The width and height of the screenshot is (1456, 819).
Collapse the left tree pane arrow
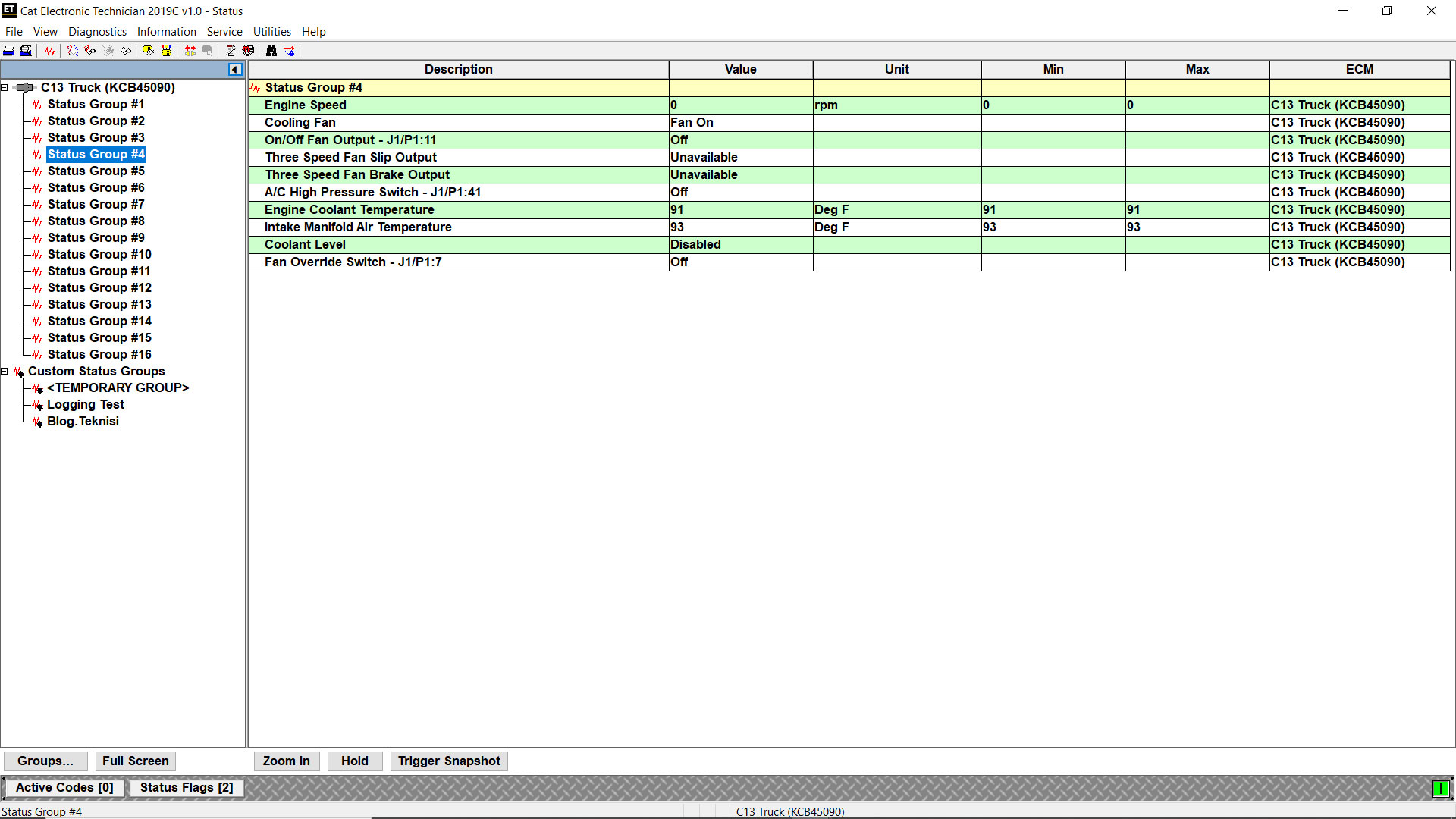point(235,70)
